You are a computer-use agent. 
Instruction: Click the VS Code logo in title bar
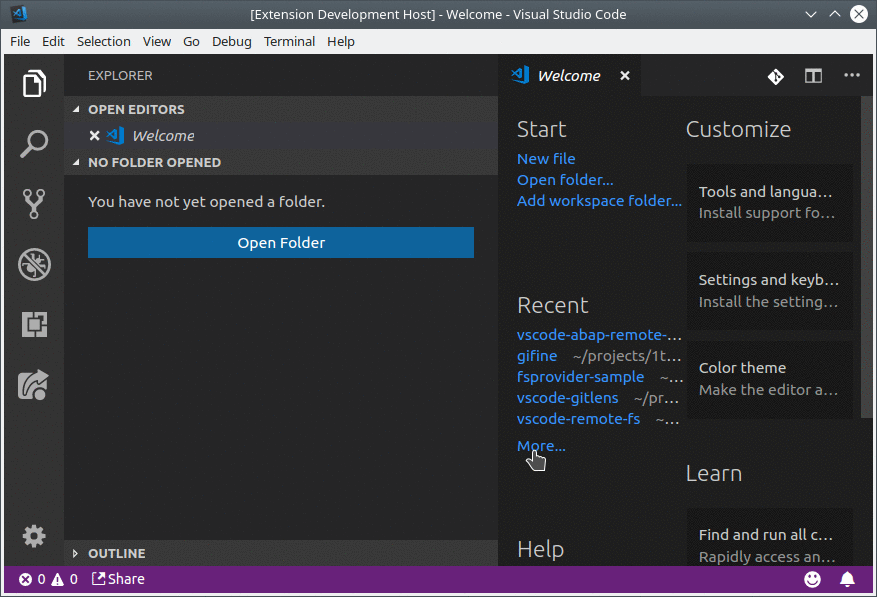click(x=19, y=14)
